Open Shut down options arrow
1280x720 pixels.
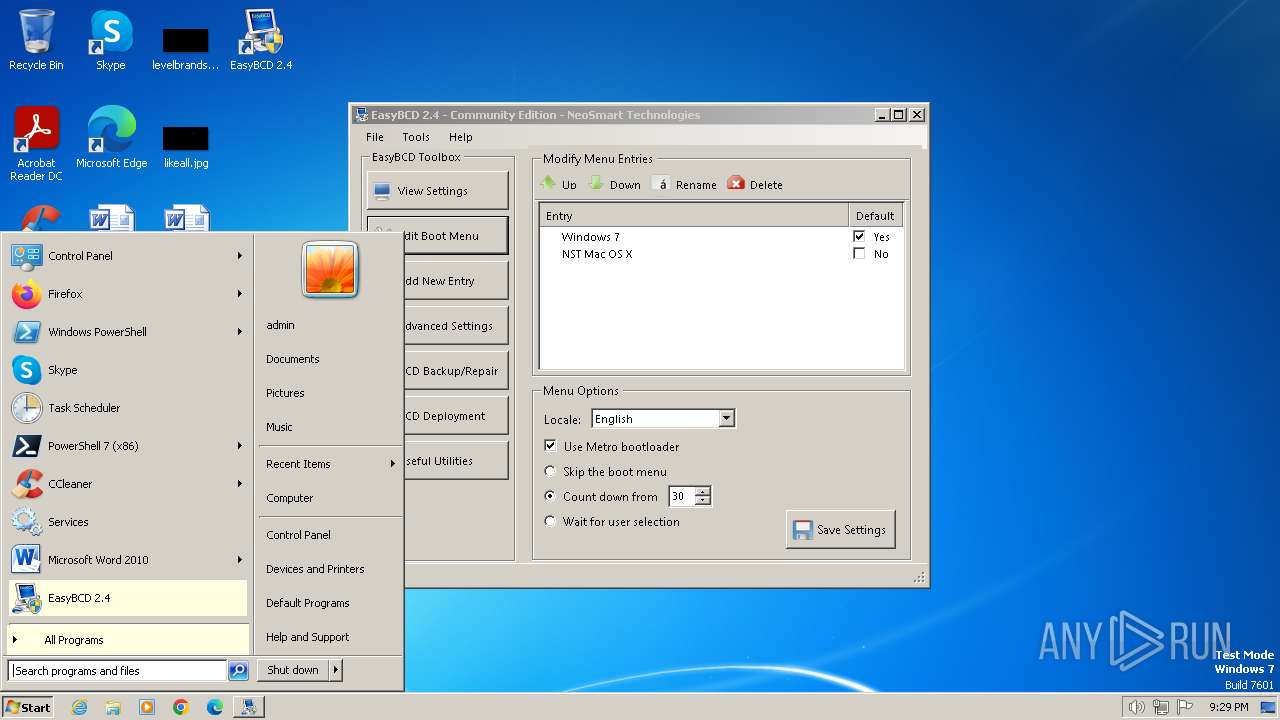(x=336, y=671)
